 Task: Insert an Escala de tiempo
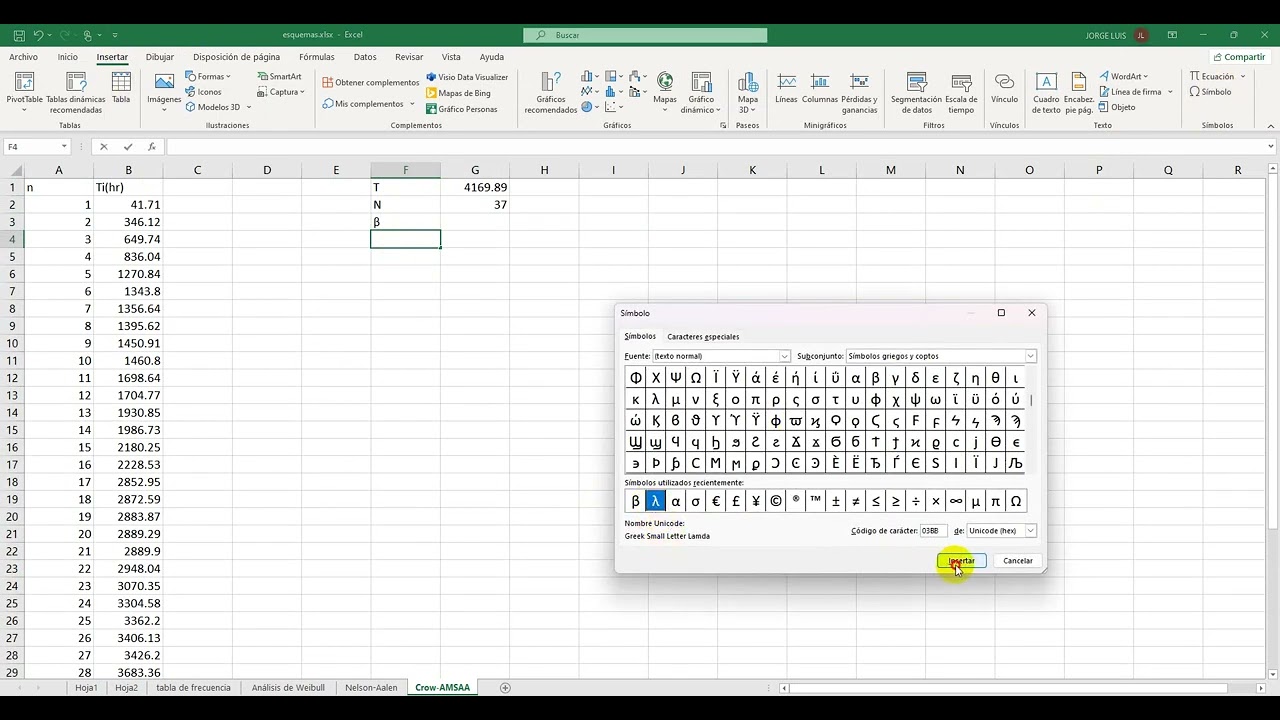point(961,92)
